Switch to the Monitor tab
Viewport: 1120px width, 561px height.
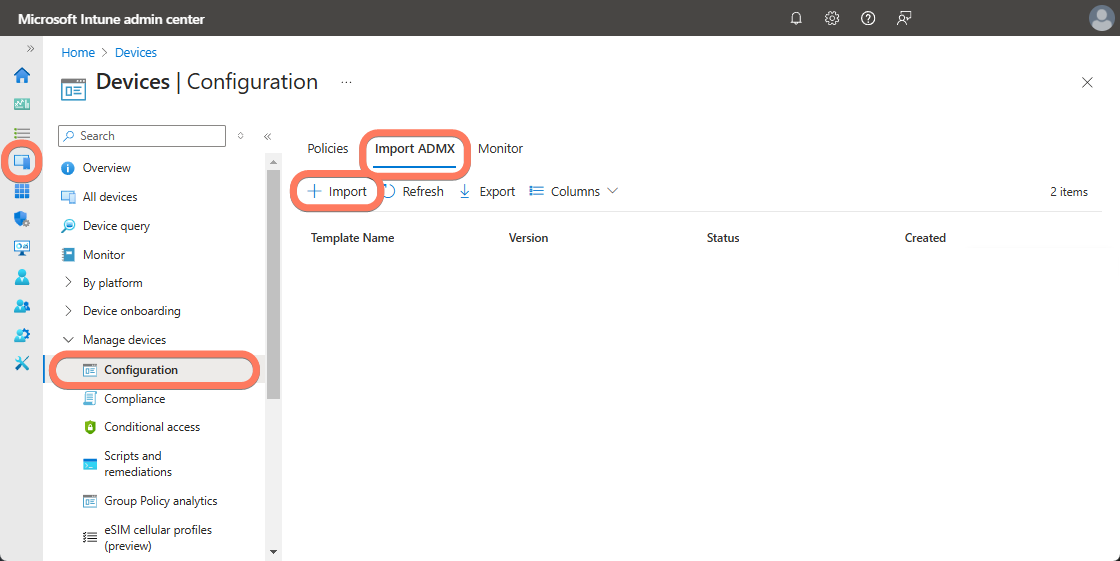[x=500, y=149]
